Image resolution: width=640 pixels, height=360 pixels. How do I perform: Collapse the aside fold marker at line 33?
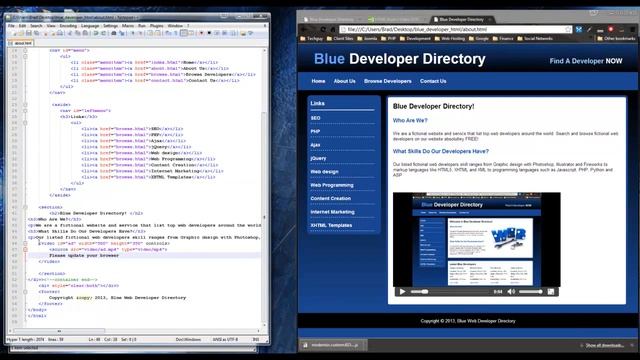pyautogui.click(x=25, y=105)
